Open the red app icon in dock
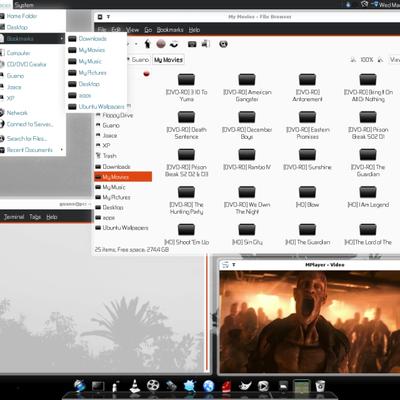Image resolution: width=400 pixels, height=400 pixels. point(227,386)
